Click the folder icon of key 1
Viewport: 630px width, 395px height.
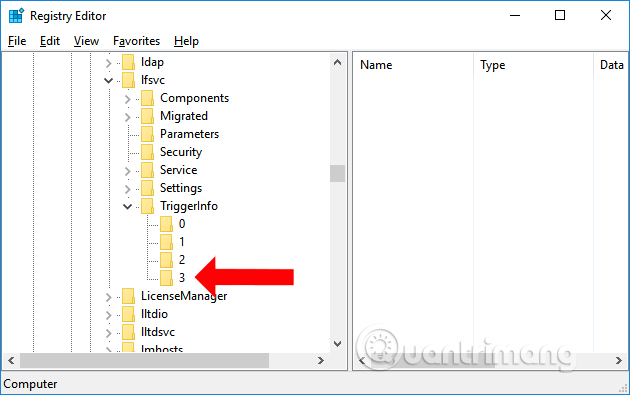coord(166,242)
